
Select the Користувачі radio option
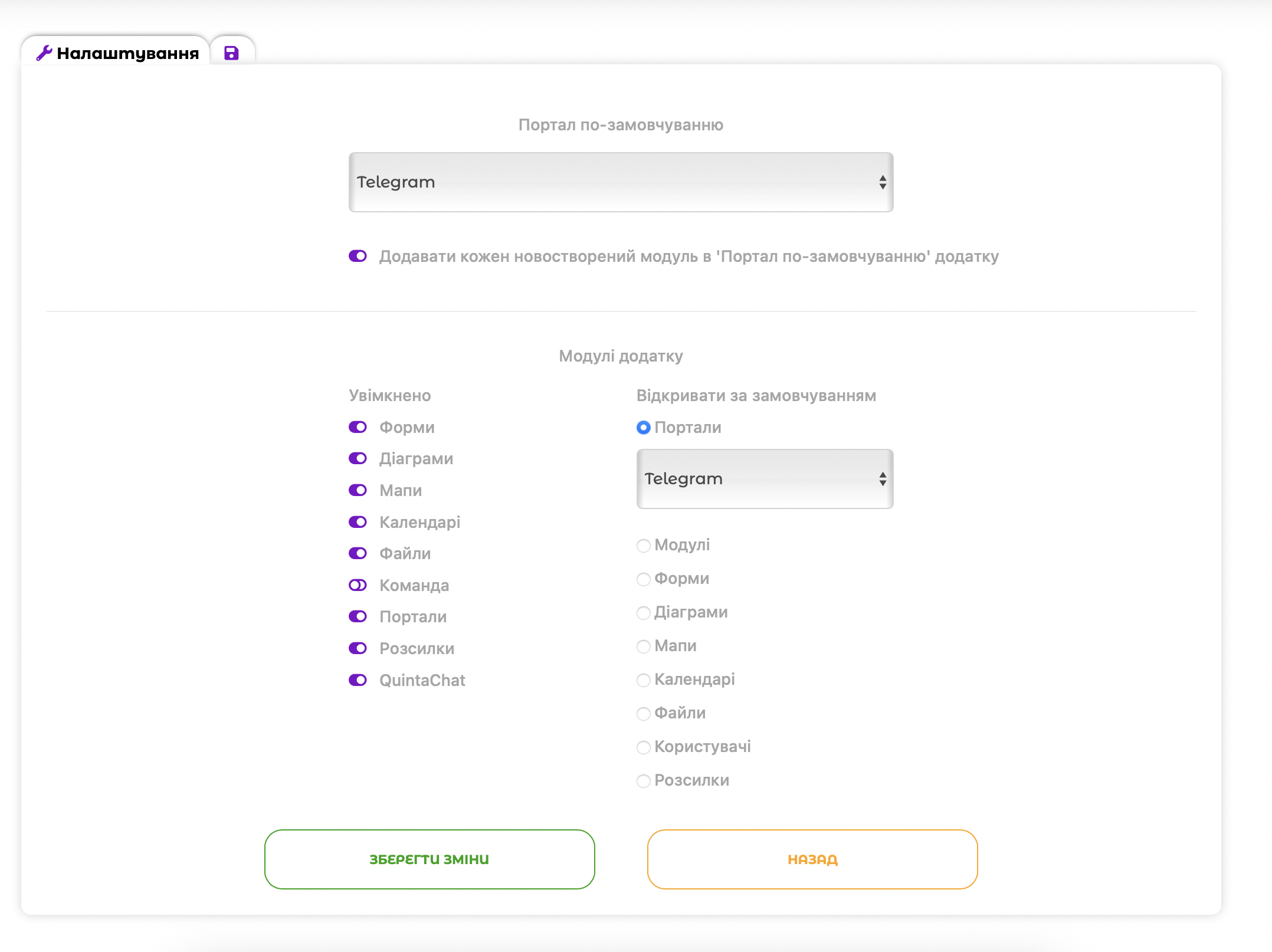644,747
